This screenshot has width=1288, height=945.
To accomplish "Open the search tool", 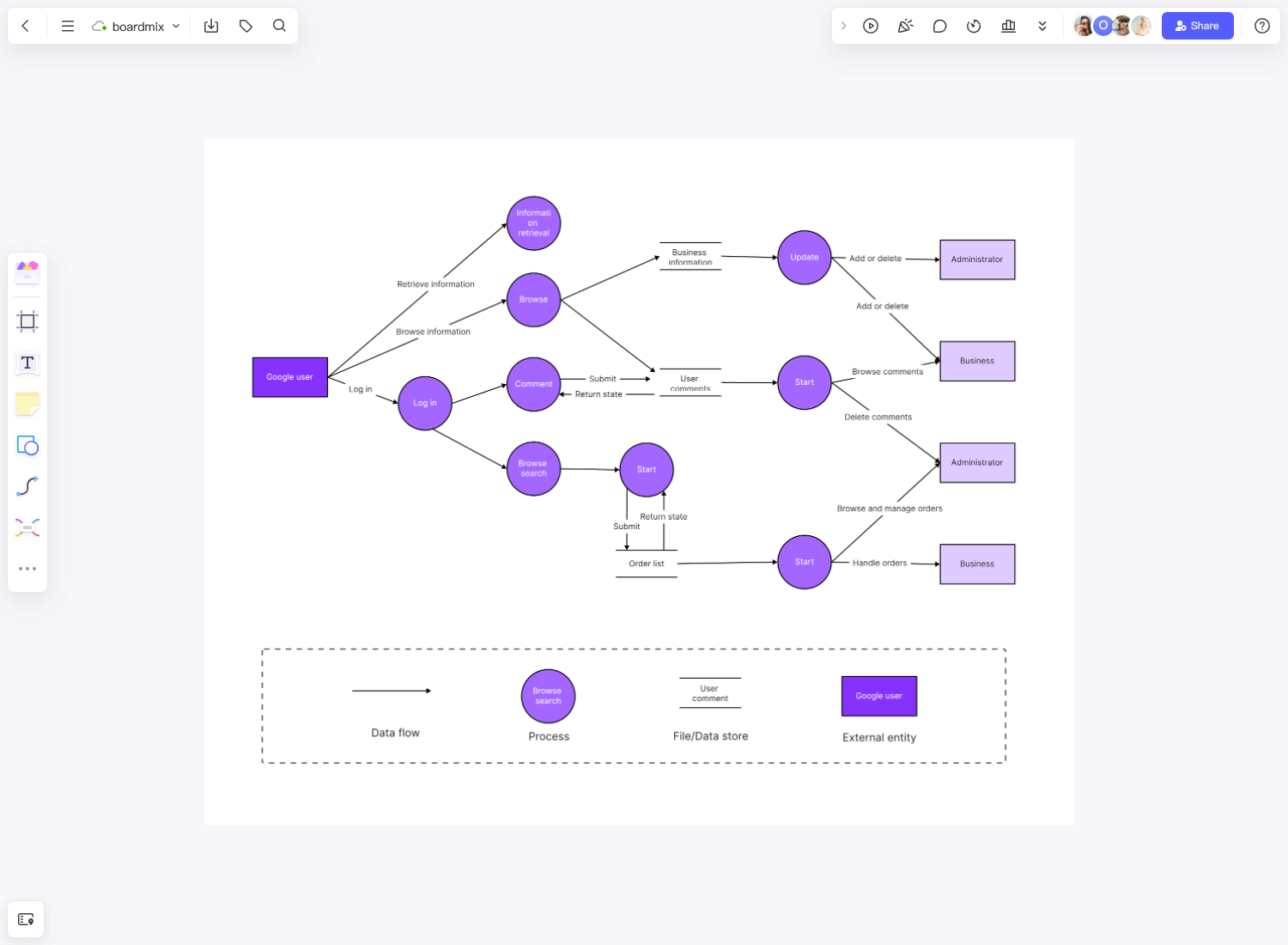I will tap(279, 26).
